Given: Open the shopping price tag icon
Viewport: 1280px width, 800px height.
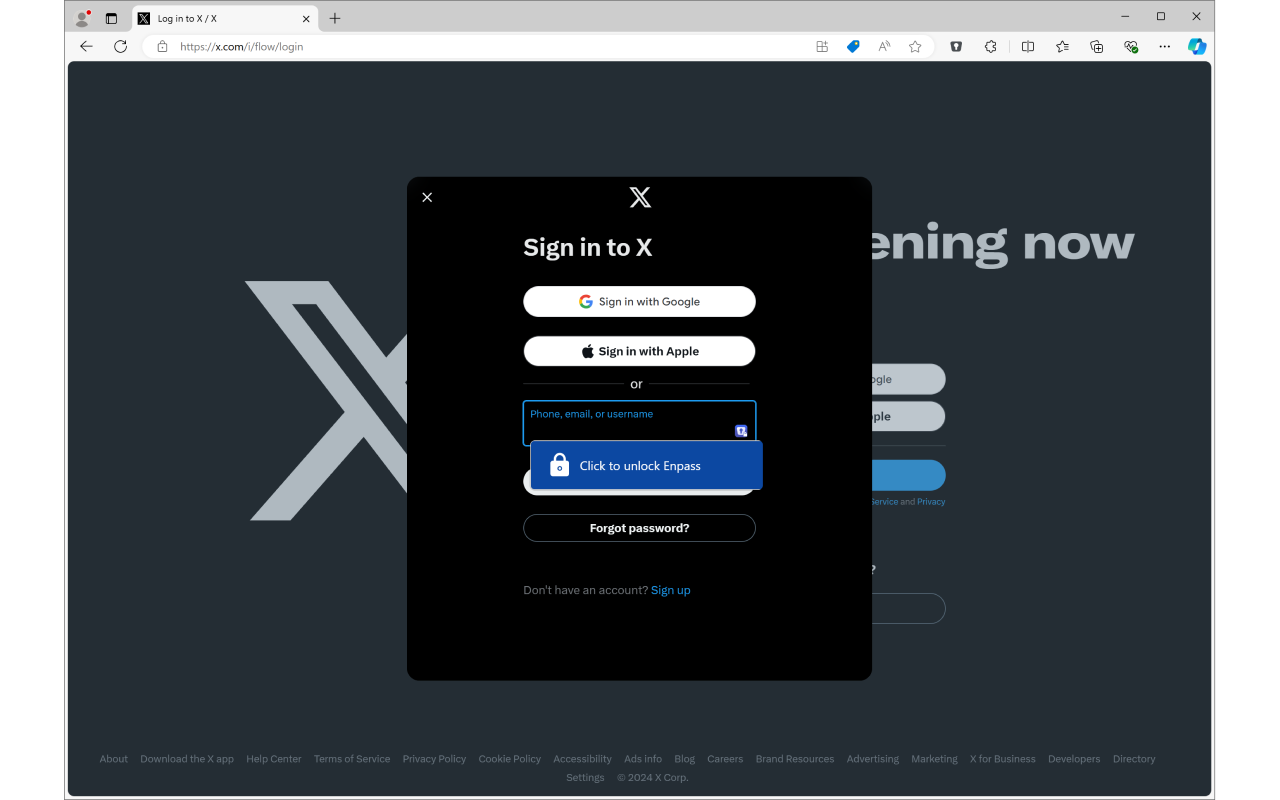Looking at the screenshot, I should coord(853,46).
